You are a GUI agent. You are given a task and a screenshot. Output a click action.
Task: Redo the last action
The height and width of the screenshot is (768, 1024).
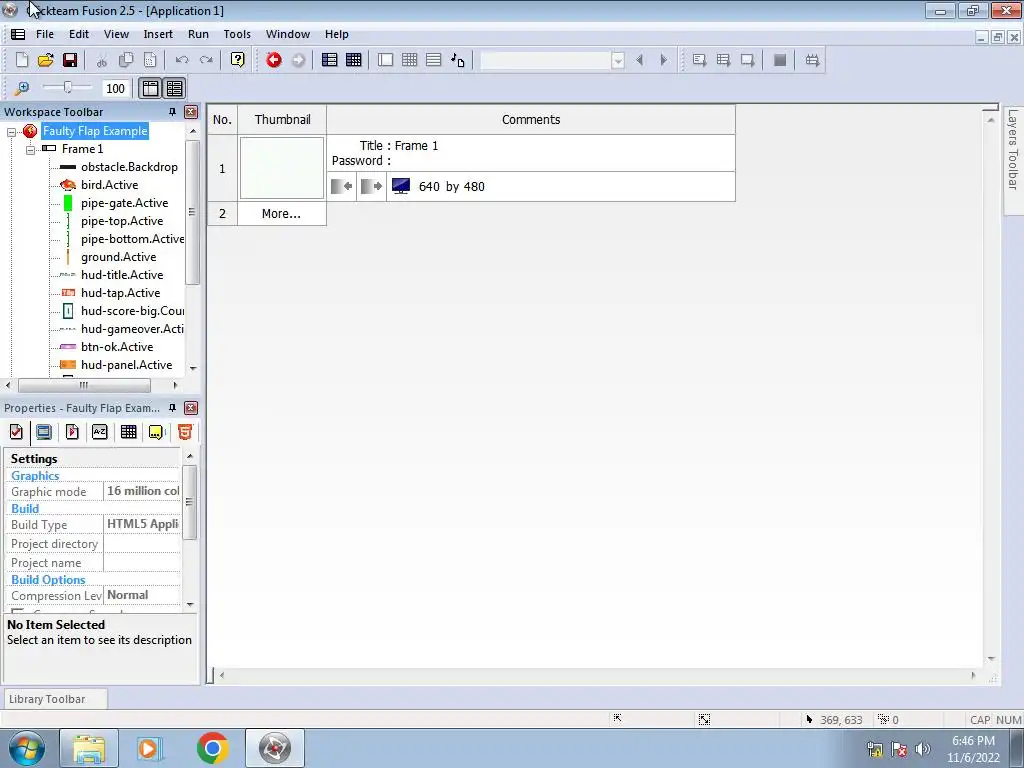(206, 60)
